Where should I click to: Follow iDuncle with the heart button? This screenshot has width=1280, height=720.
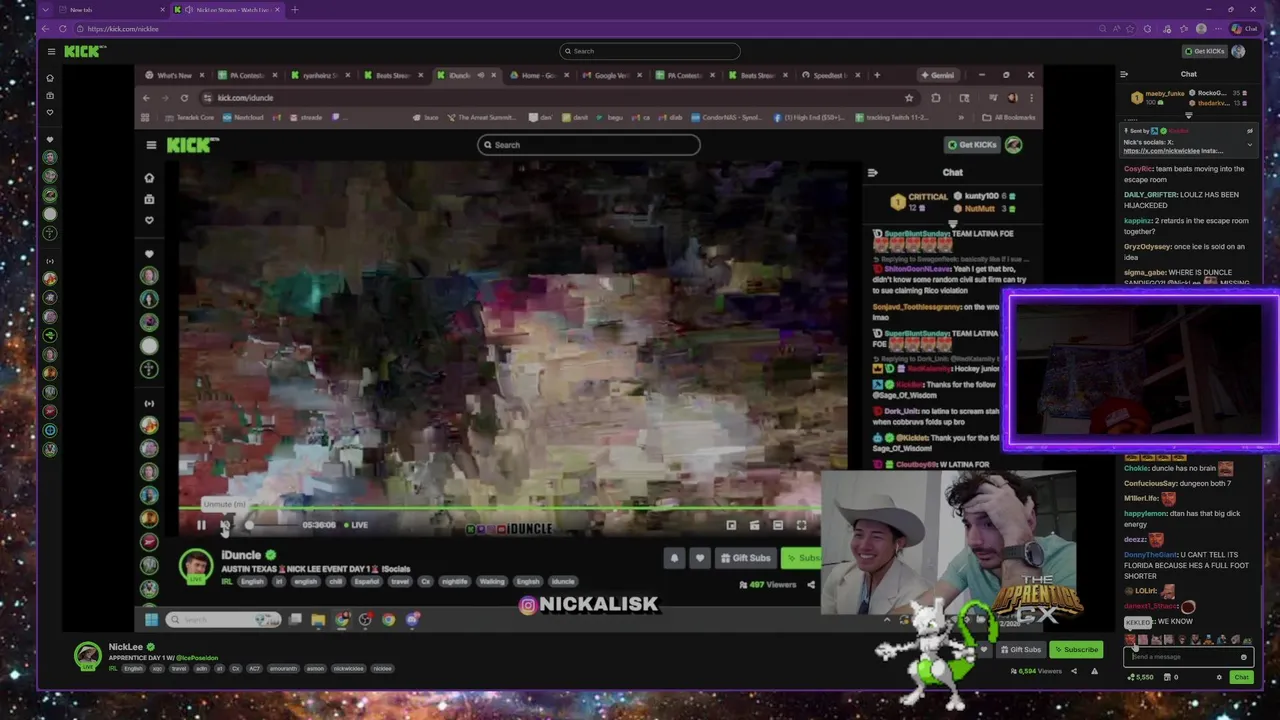[x=700, y=558]
